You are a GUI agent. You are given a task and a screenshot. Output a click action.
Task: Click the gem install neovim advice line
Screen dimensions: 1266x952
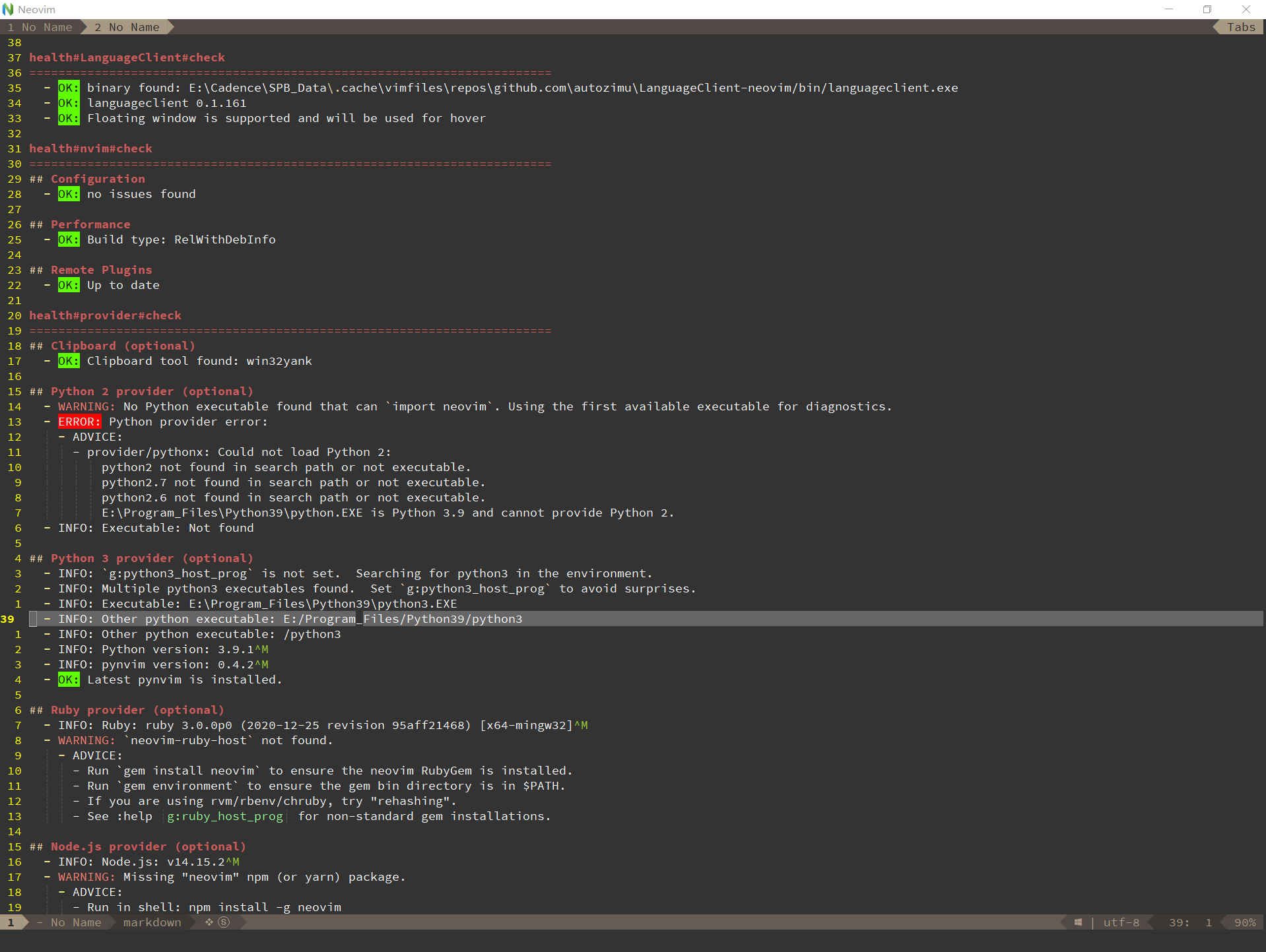point(323,771)
